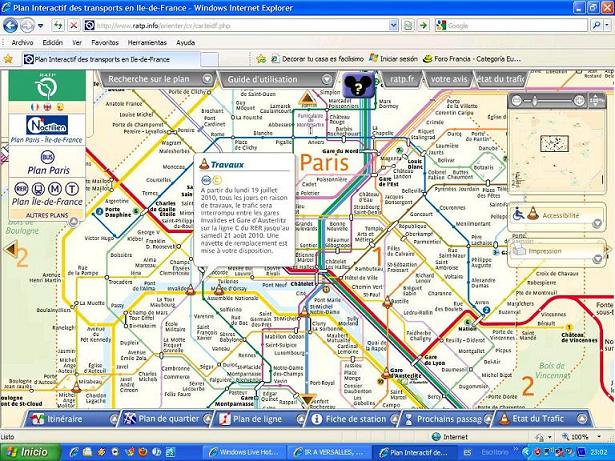
Task: Open the Favoritos menu
Action: (x=105, y=42)
